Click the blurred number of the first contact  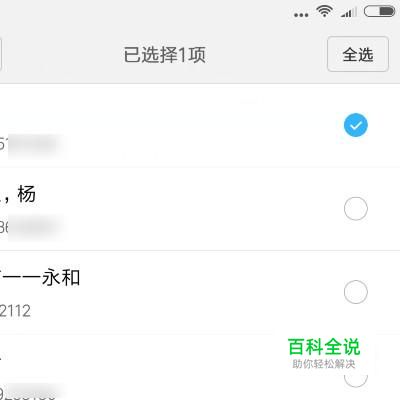click(x=32, y=145)
